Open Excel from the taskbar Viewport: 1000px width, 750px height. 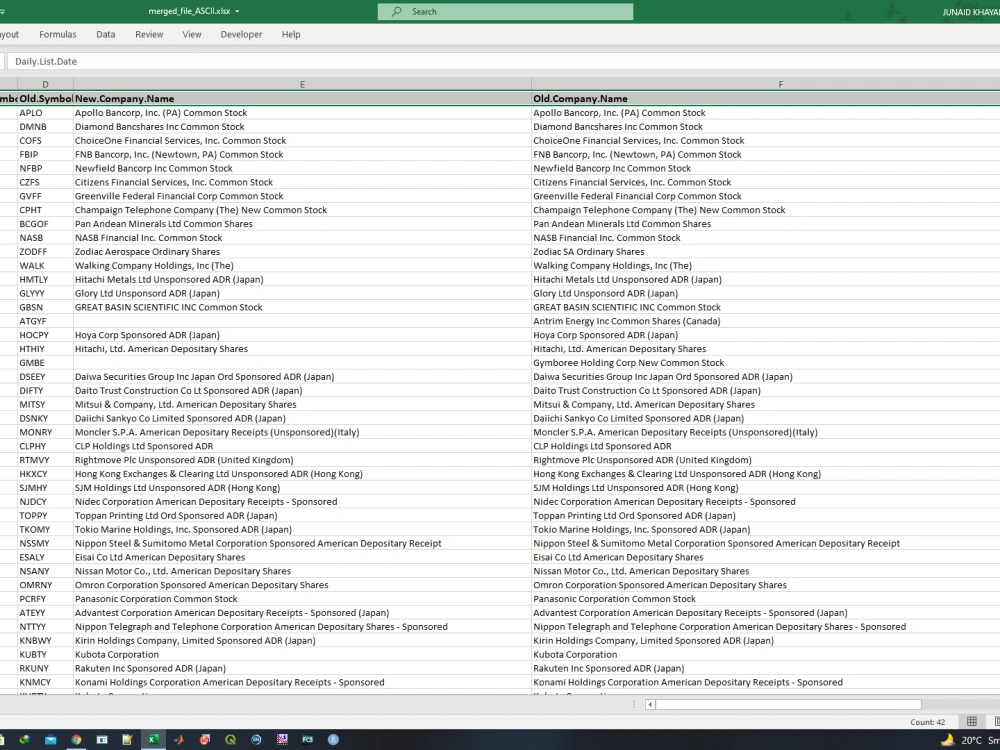pyautogui.click(x=153, y=740)
